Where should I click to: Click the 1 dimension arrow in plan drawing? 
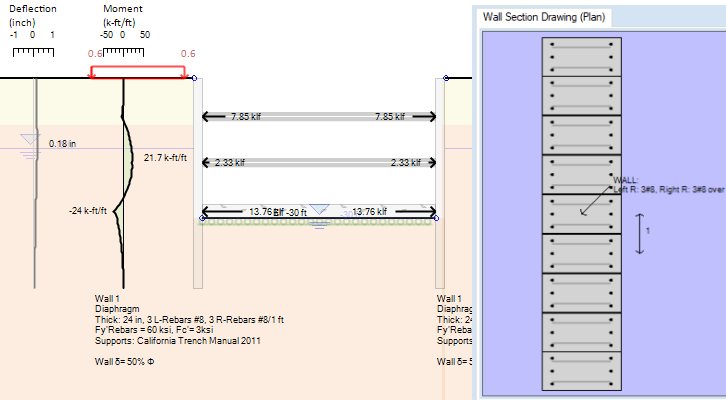coord(639,234)
